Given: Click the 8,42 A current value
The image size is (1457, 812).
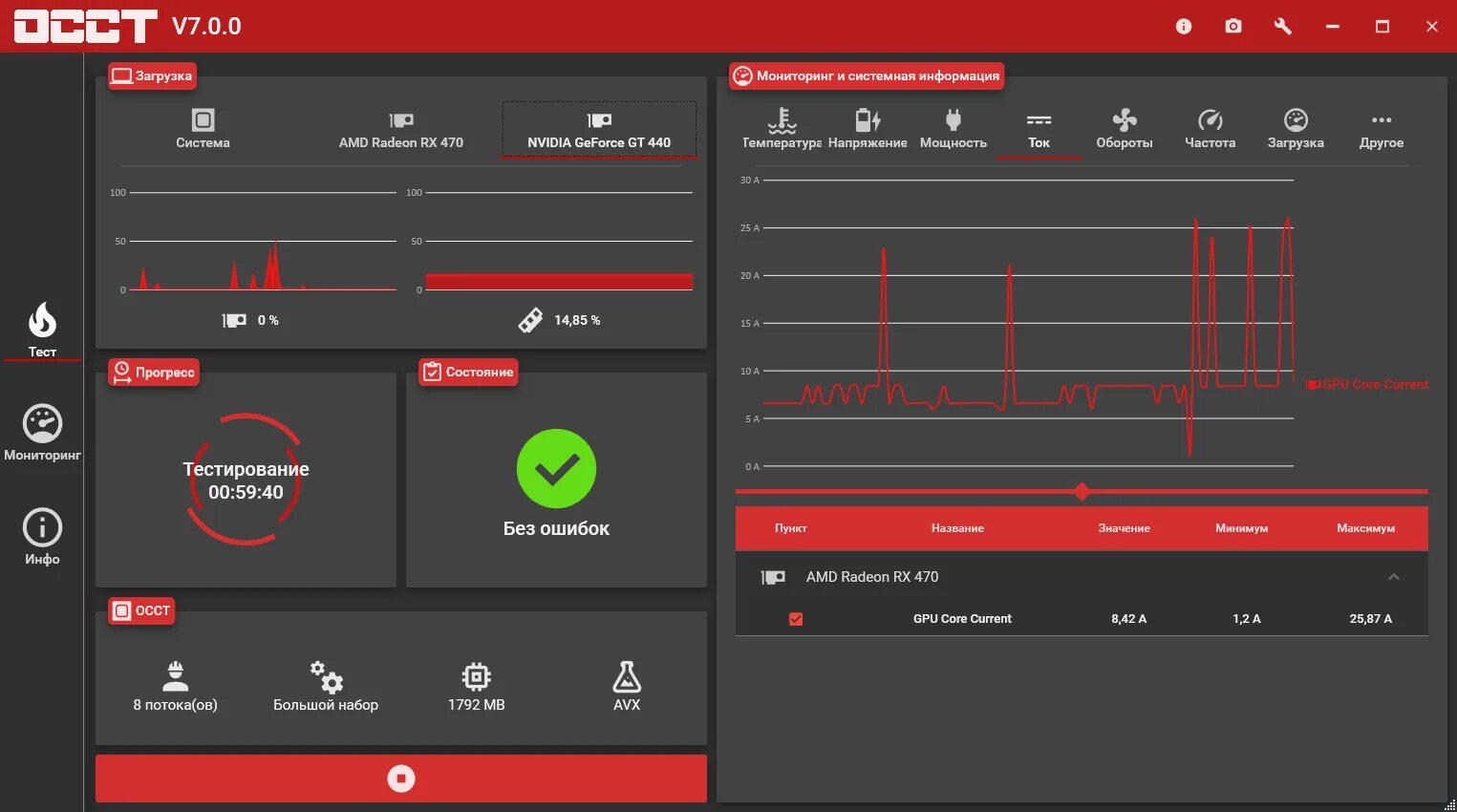Looking at the screenshot, I should tap(1128, 619).
